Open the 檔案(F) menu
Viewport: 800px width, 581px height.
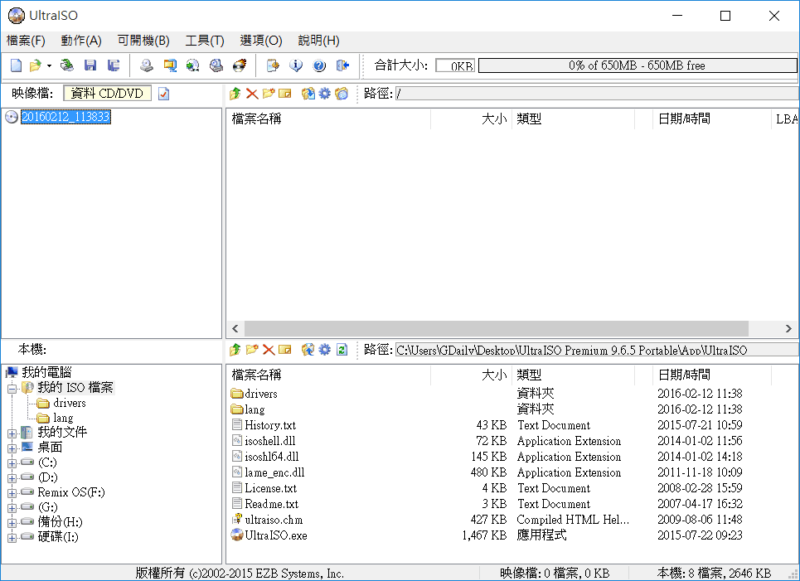click(26, 40)
